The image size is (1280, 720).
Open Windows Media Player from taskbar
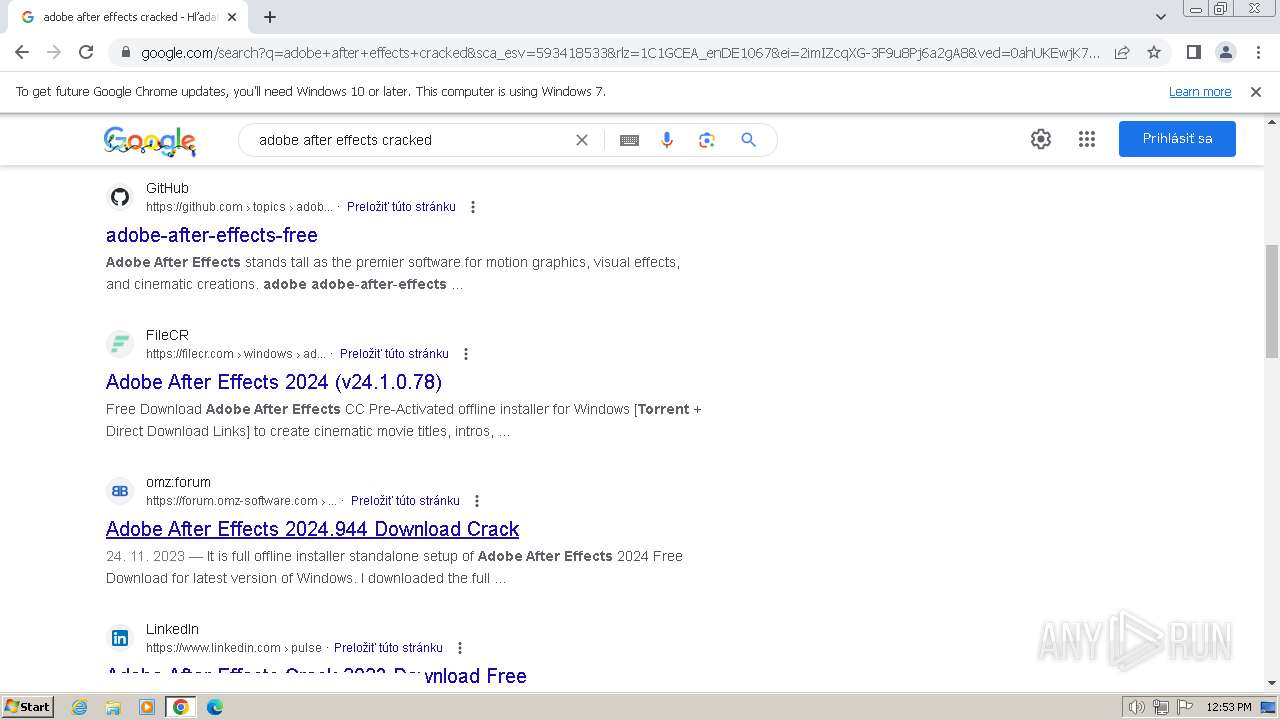(147, 707)
